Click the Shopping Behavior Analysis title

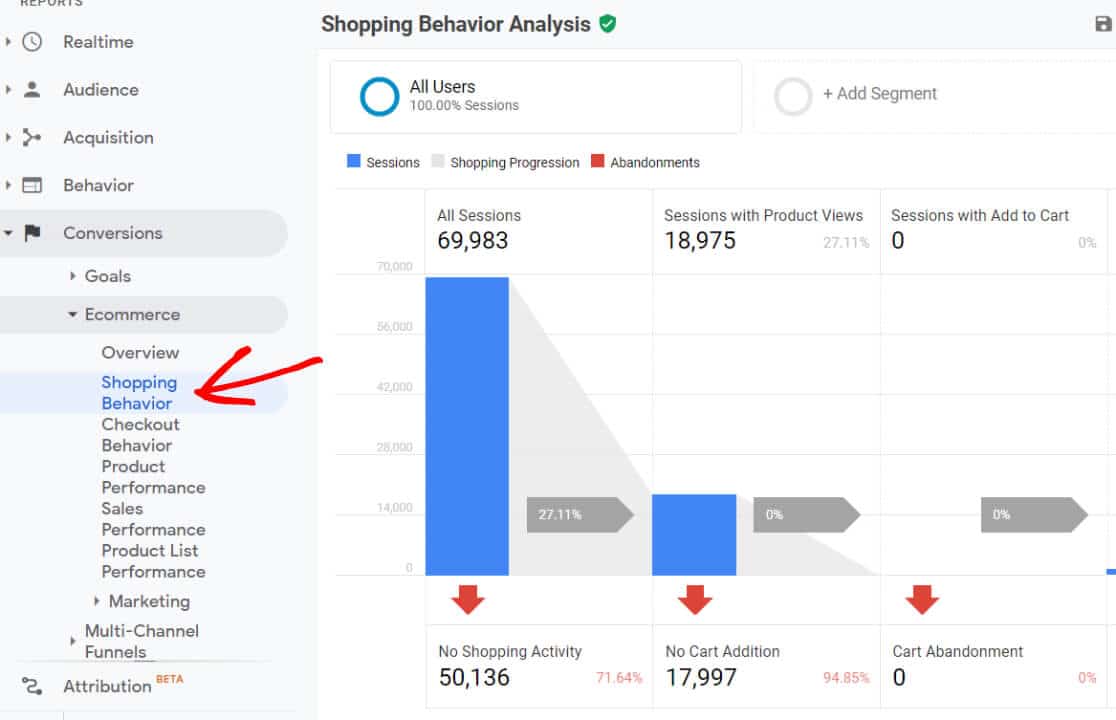coord(456,24)
